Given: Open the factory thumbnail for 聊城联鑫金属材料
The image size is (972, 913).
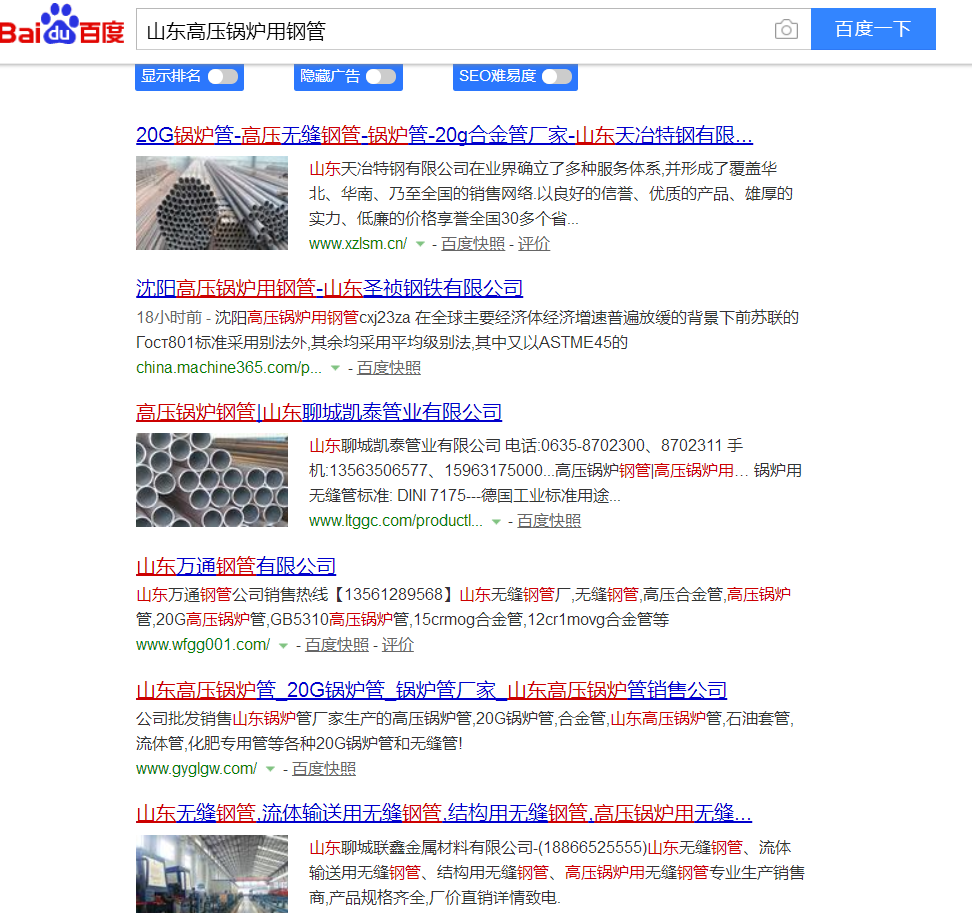Looking at the screenshot, I should (x=212, y=874).
